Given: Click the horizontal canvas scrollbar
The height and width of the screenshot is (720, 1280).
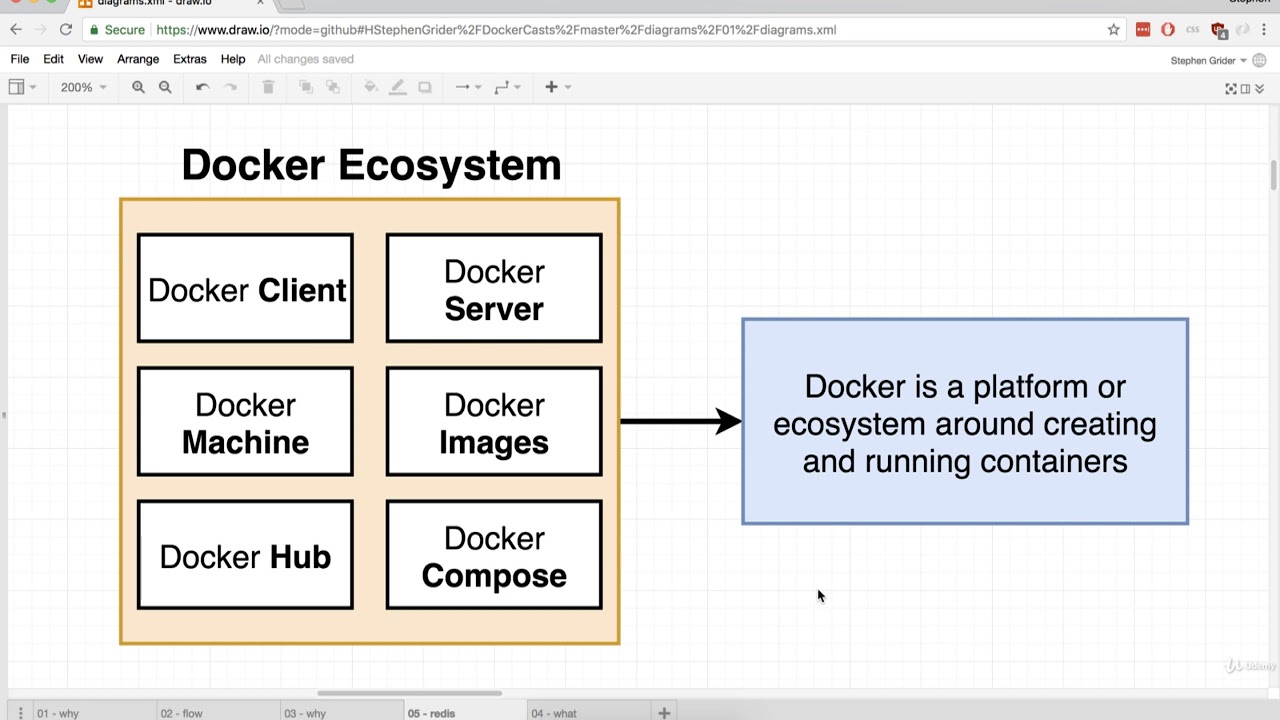Looking at the screenshot, I should click(409, 693).
